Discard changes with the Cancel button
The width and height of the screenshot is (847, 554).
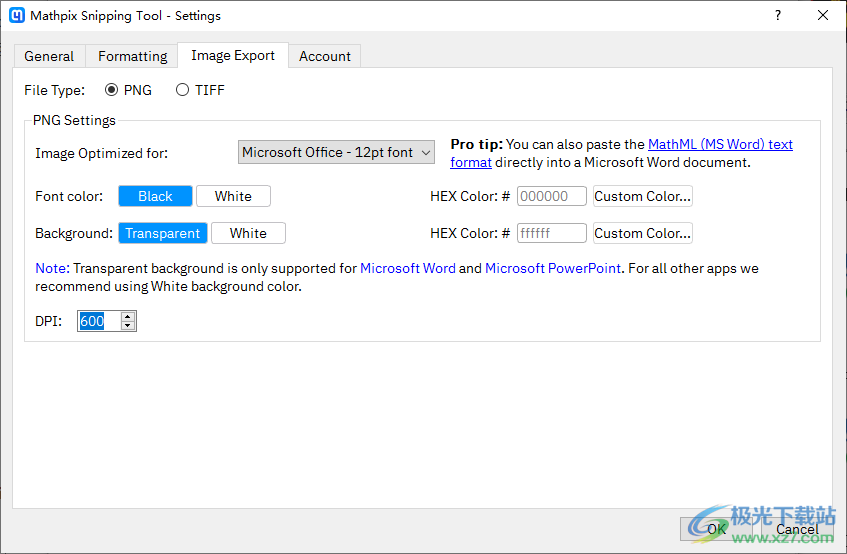[797, 529]
